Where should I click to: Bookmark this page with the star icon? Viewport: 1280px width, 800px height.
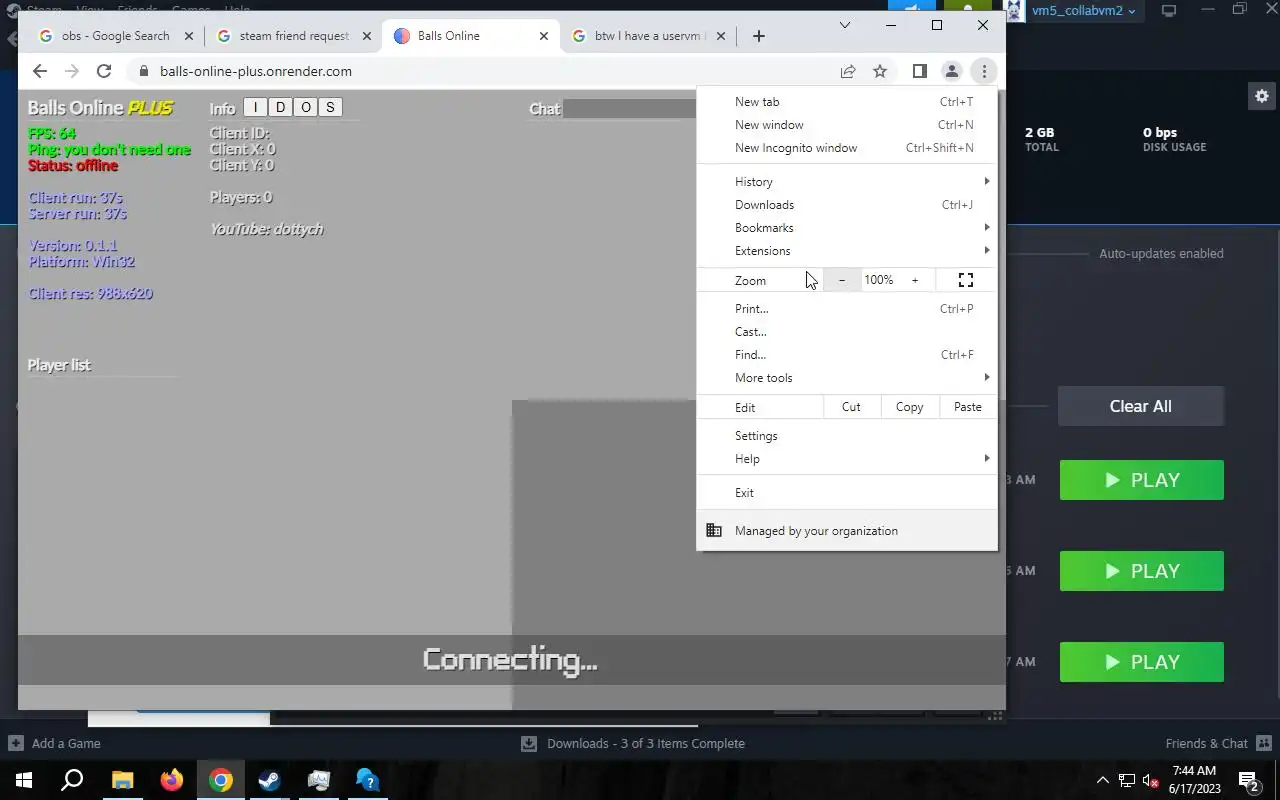coord(880,71)
